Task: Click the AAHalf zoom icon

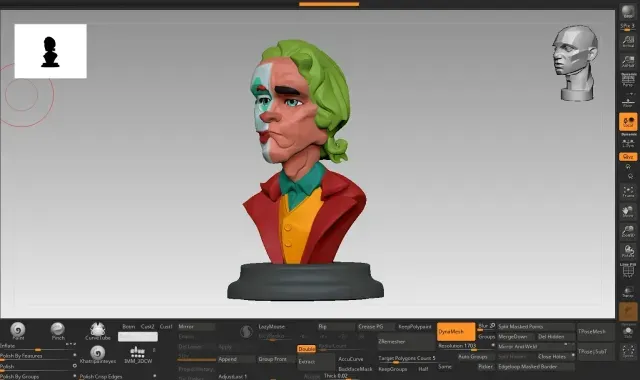Action: (628, 62)
